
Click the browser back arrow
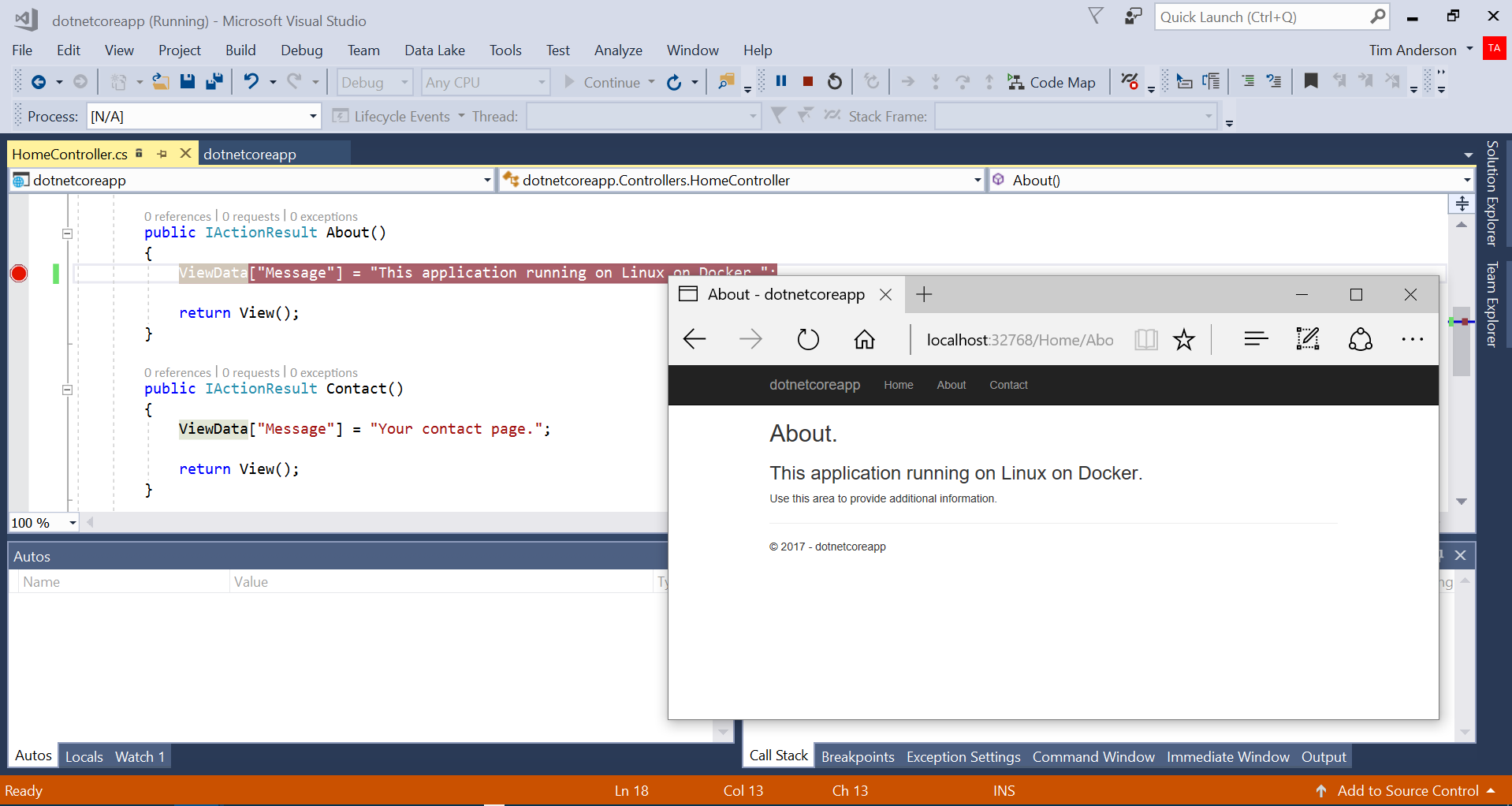coord(695,339)
